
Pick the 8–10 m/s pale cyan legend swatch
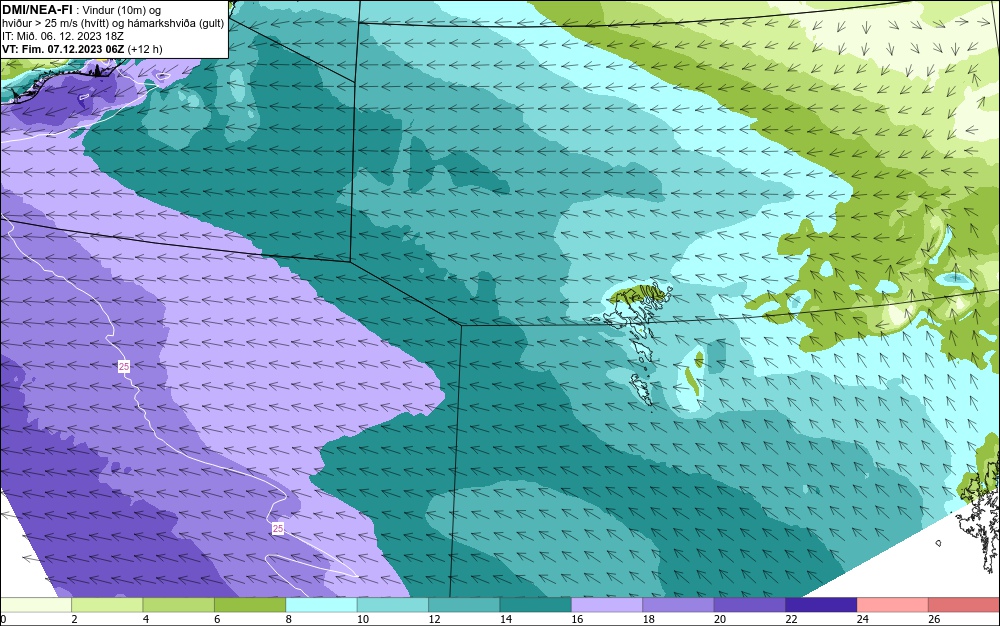(x=321, y=605)
